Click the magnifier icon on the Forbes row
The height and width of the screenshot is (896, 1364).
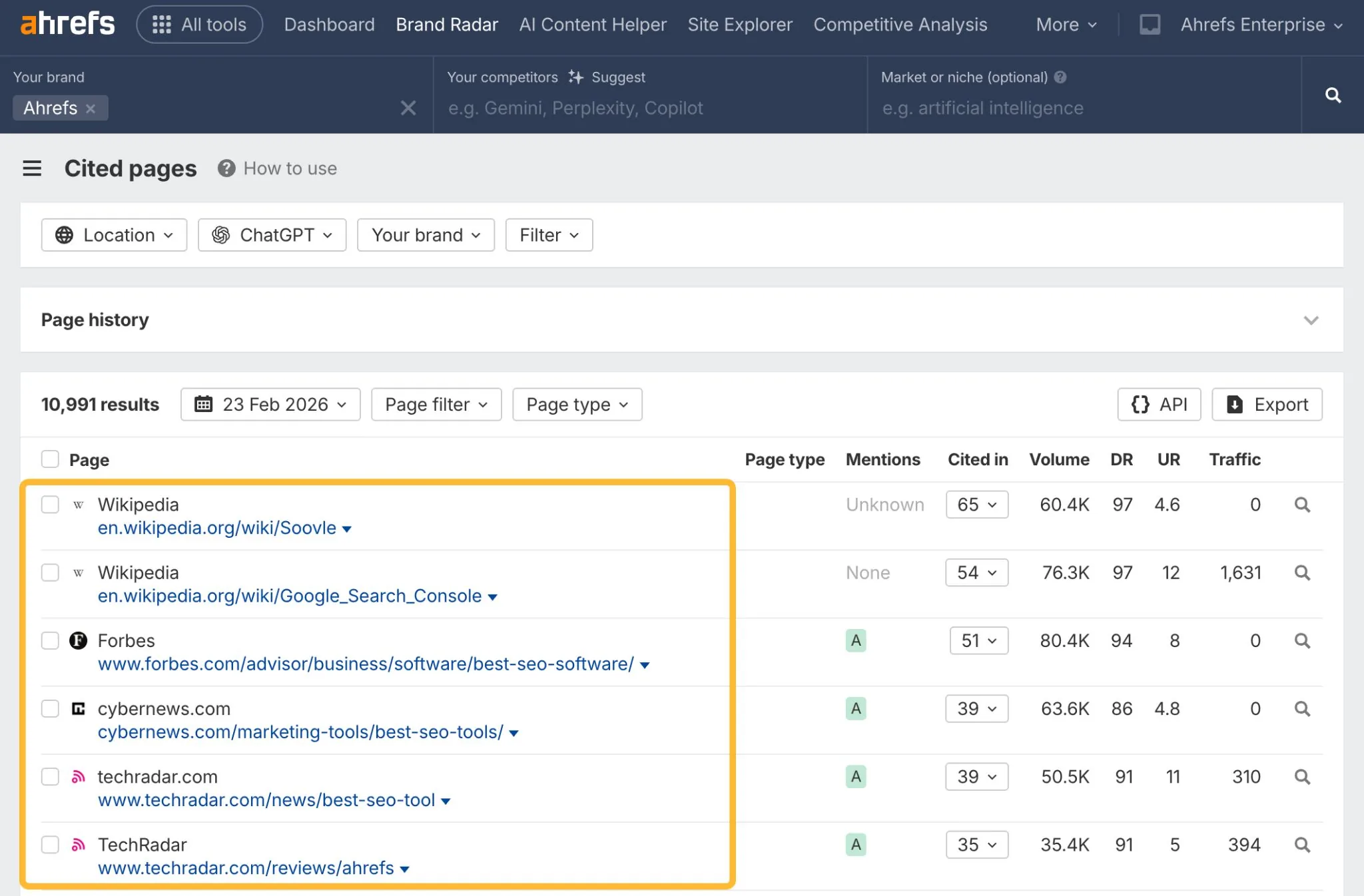coord(1303,640)
